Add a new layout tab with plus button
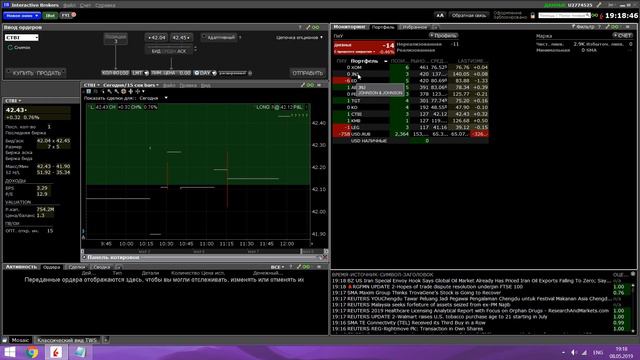 (x=106, y=340)
